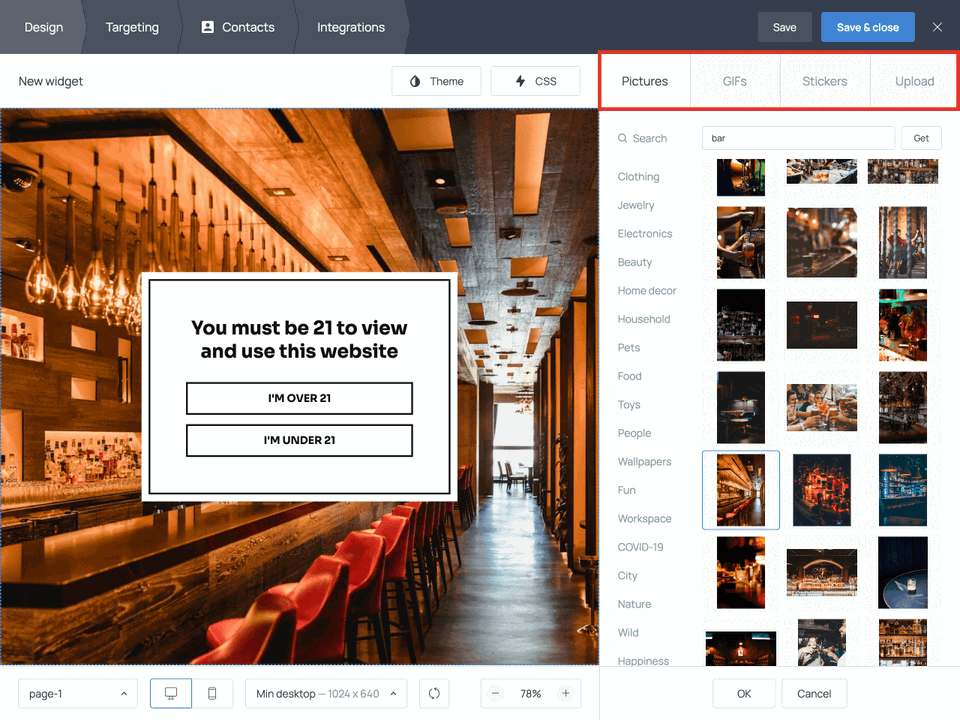Select the Food image category
This screenshot has width=960, height=720.
(629, 376)
